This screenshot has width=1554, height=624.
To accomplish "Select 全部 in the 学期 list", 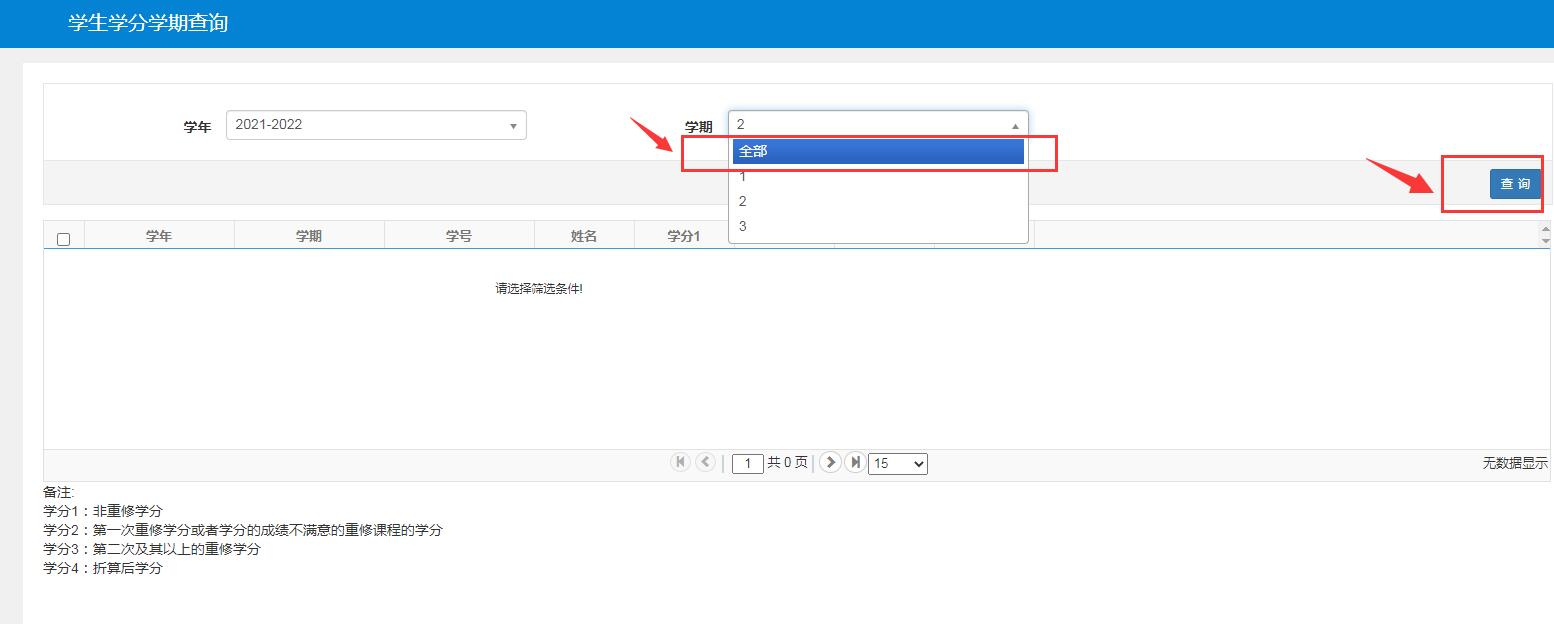I will pyautogui.click(x=878, y=151).
